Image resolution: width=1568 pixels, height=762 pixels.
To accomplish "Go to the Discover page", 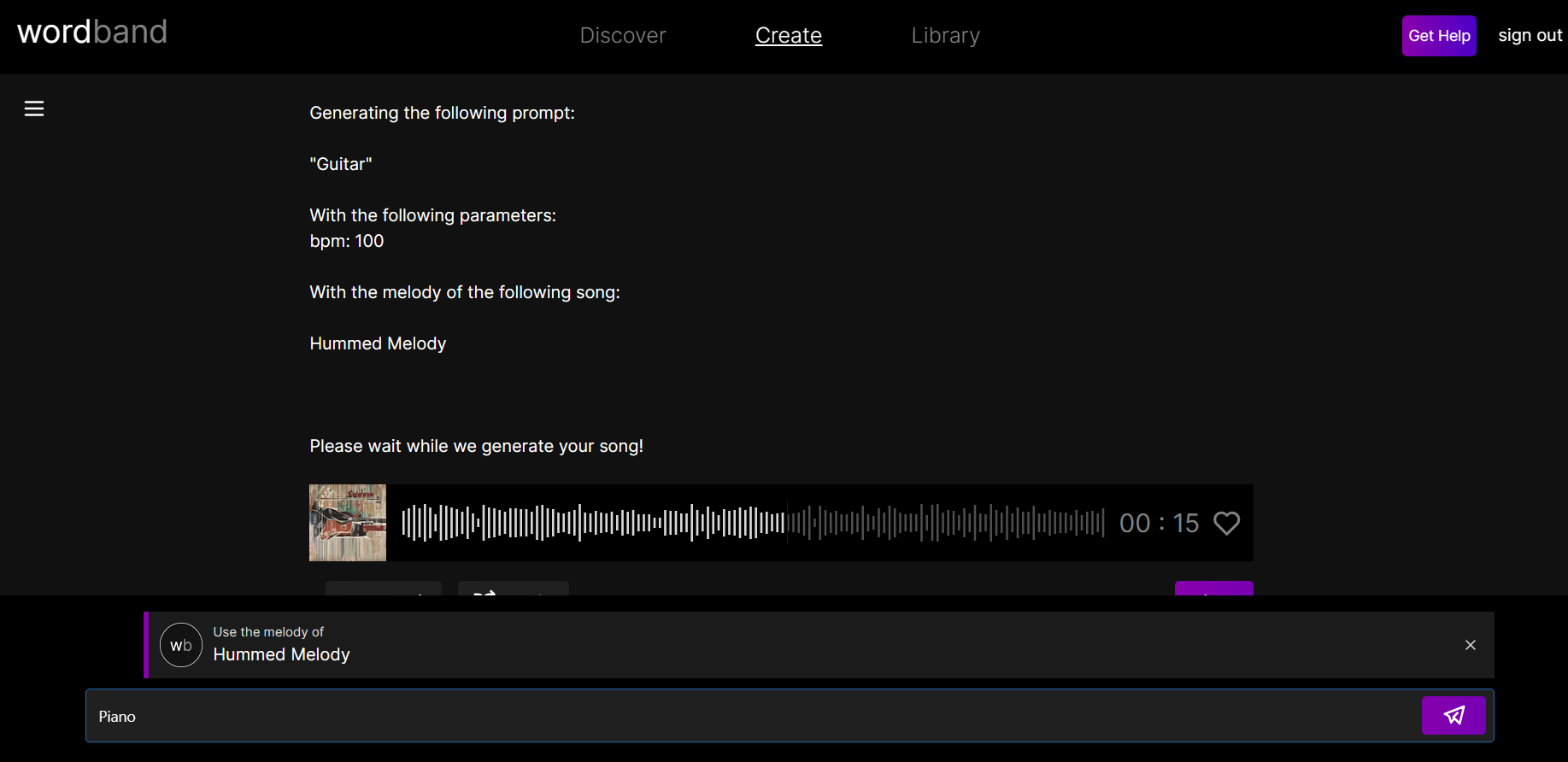I will (x=622, y=36).
